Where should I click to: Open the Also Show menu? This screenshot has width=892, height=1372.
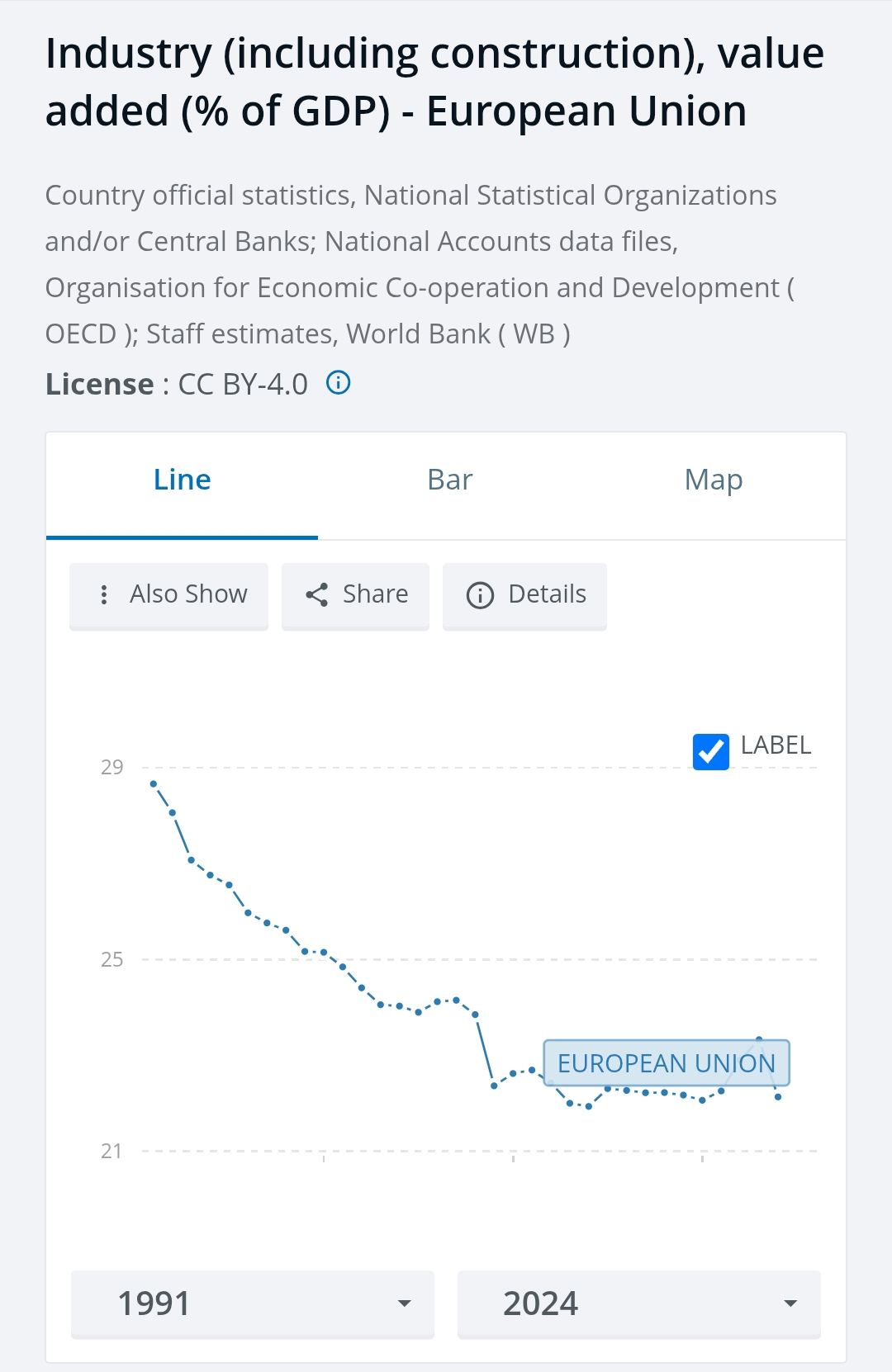point(168,595)
